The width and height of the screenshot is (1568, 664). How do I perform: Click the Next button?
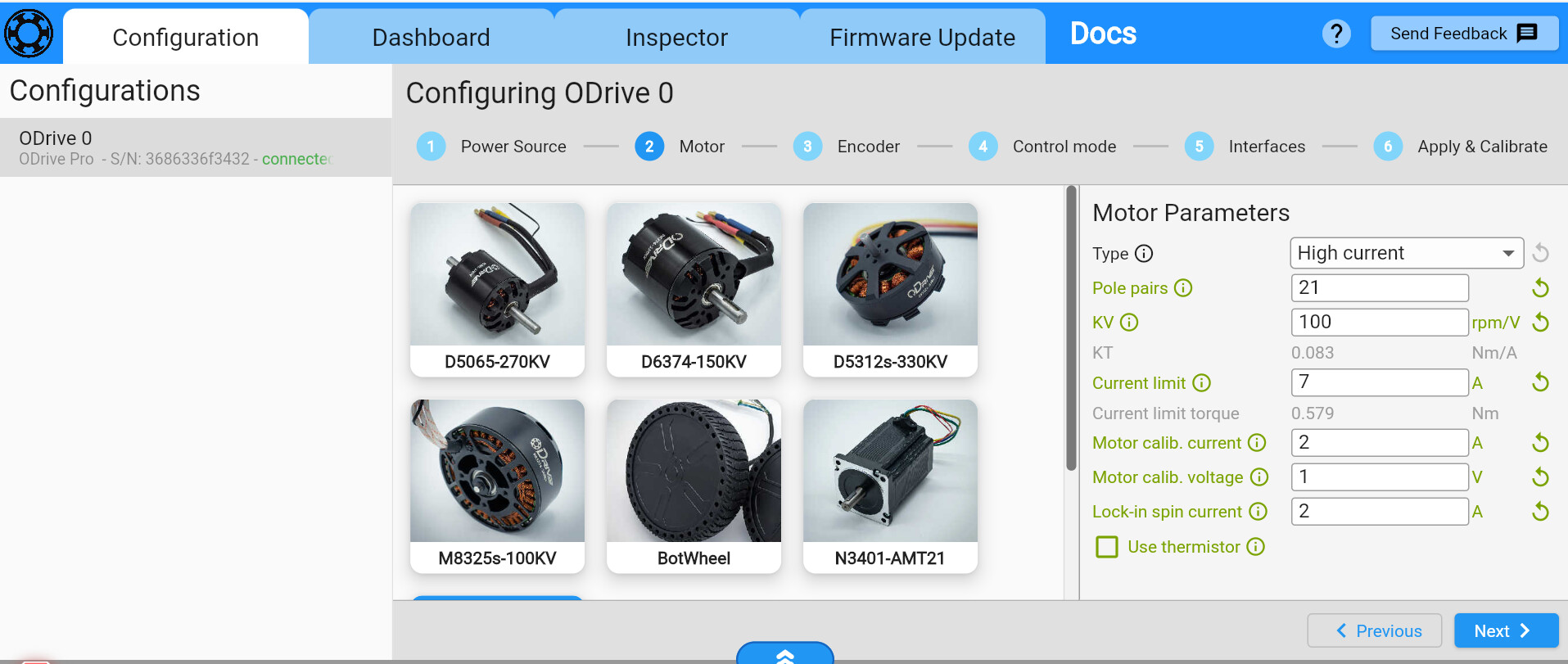click(x=1506, y=630)
